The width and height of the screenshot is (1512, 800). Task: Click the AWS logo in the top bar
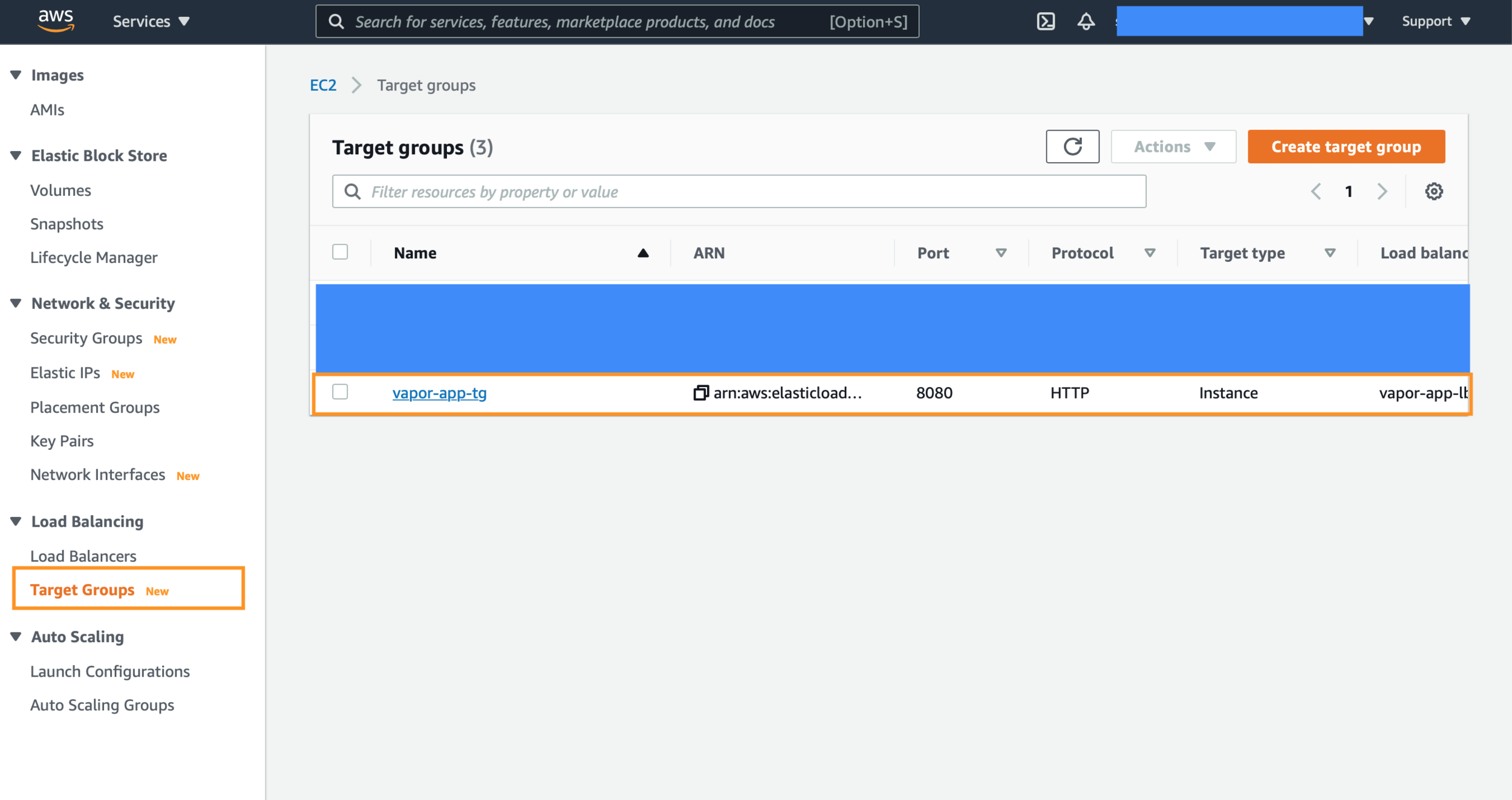coord(55,20)
